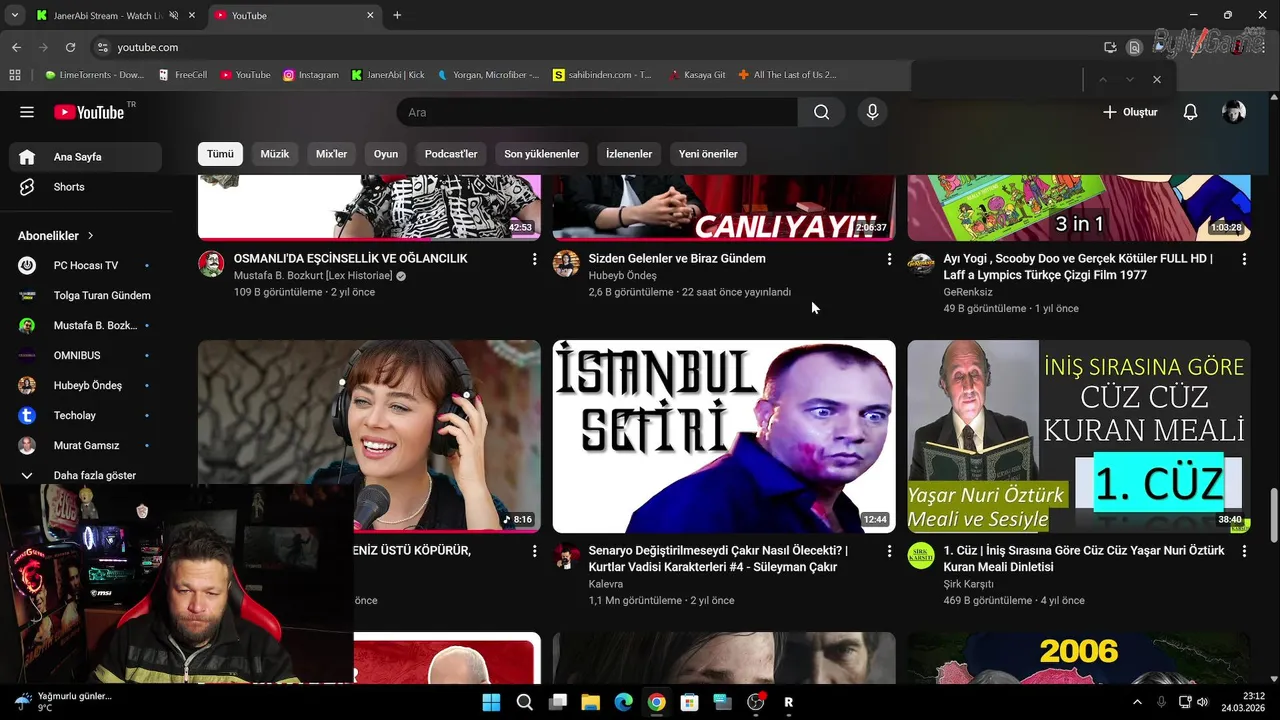
Task: Open Windows taskbar search
Action: 524,702
